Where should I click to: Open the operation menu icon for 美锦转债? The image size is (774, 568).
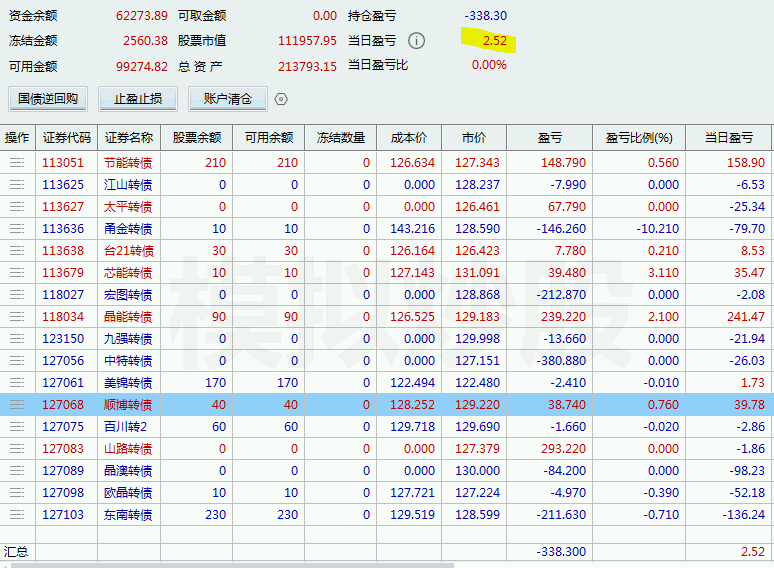pos(17,383)
